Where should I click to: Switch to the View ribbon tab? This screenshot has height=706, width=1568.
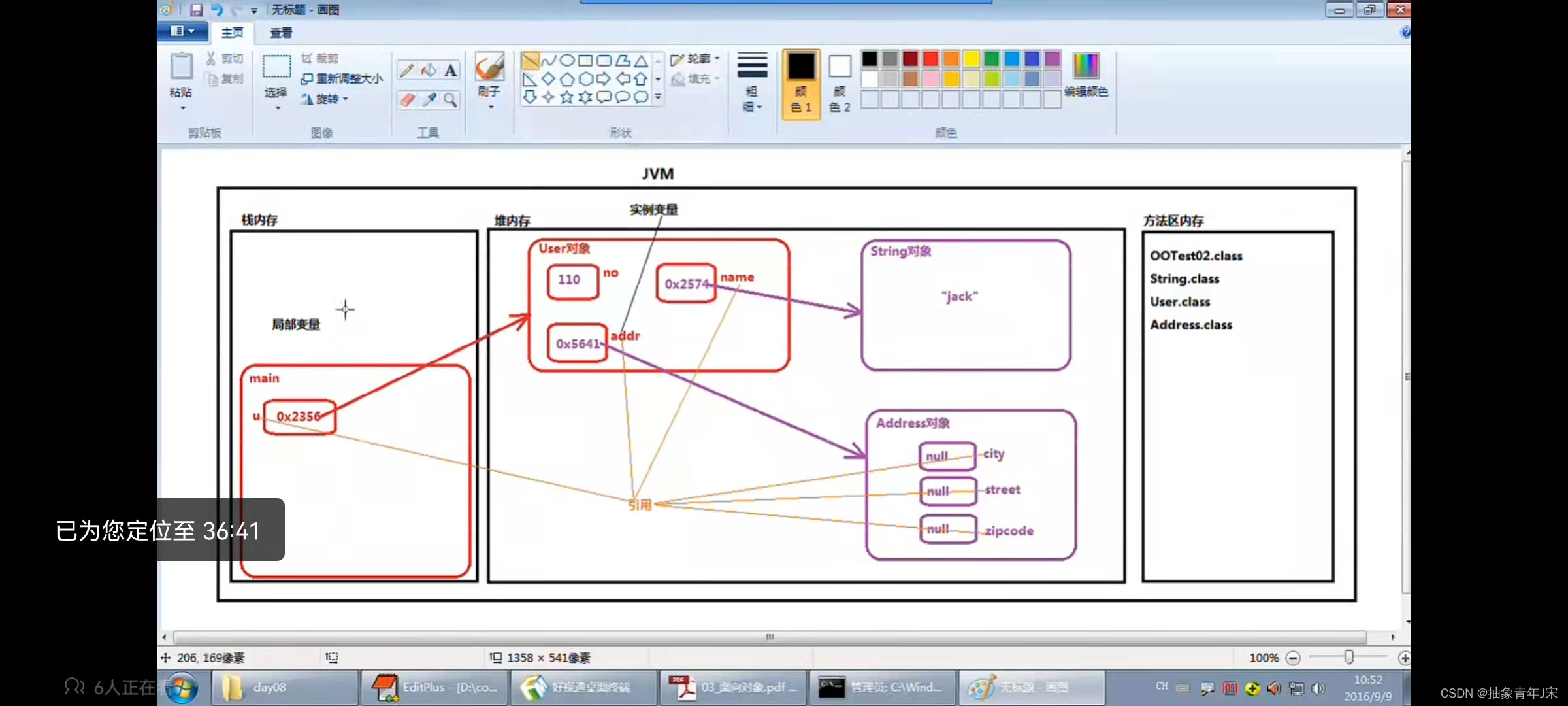click(281, 33)
